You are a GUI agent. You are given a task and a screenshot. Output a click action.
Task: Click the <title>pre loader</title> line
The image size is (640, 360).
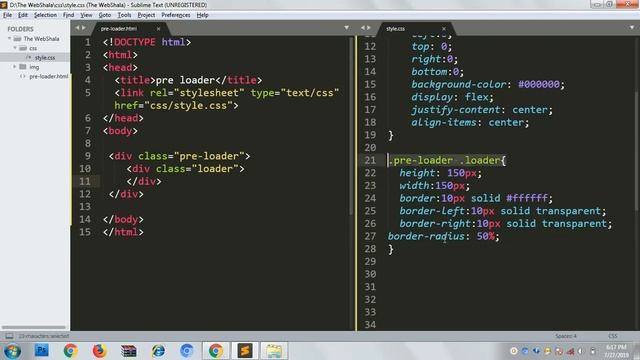click(188, 80)
